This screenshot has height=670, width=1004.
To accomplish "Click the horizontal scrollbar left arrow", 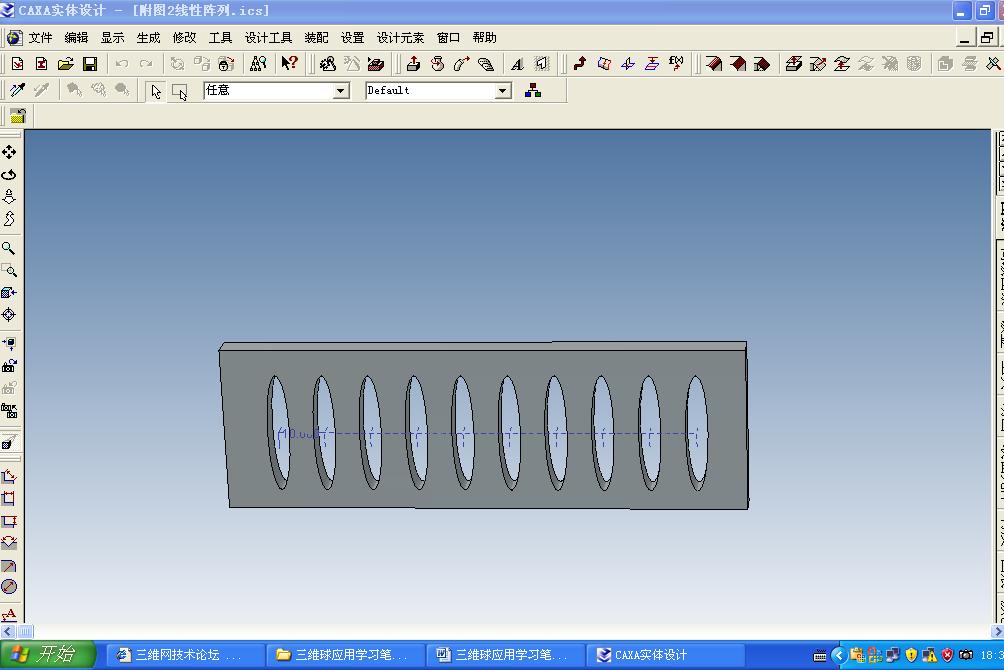I will (x=7, y=632).
